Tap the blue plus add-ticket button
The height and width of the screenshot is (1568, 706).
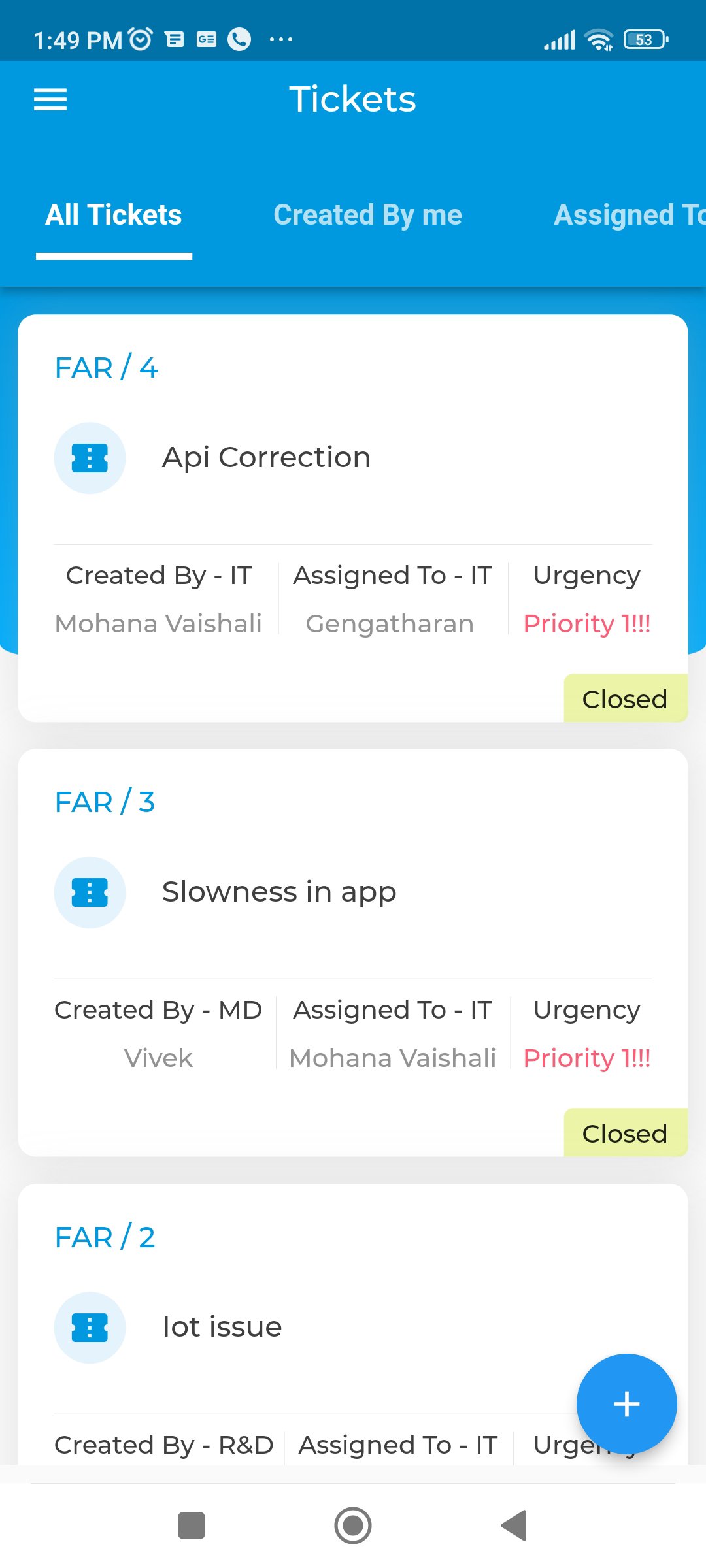[x=626, y=1403]
